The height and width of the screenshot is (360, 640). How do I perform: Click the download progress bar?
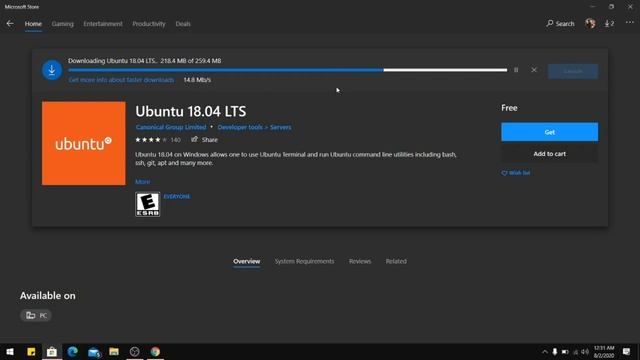point(287,70)
